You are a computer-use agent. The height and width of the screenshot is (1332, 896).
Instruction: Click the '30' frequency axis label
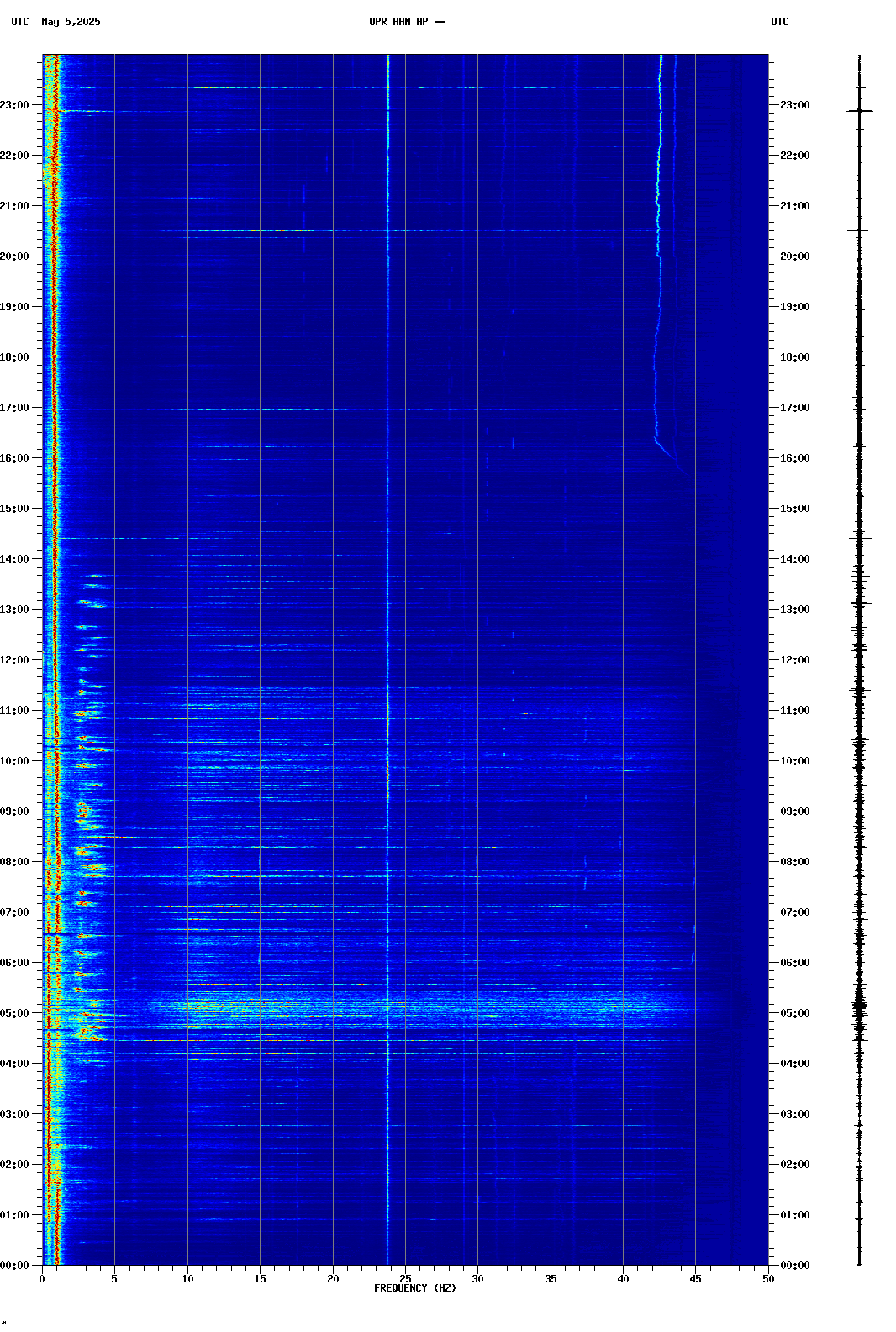tap(477, 1279)
